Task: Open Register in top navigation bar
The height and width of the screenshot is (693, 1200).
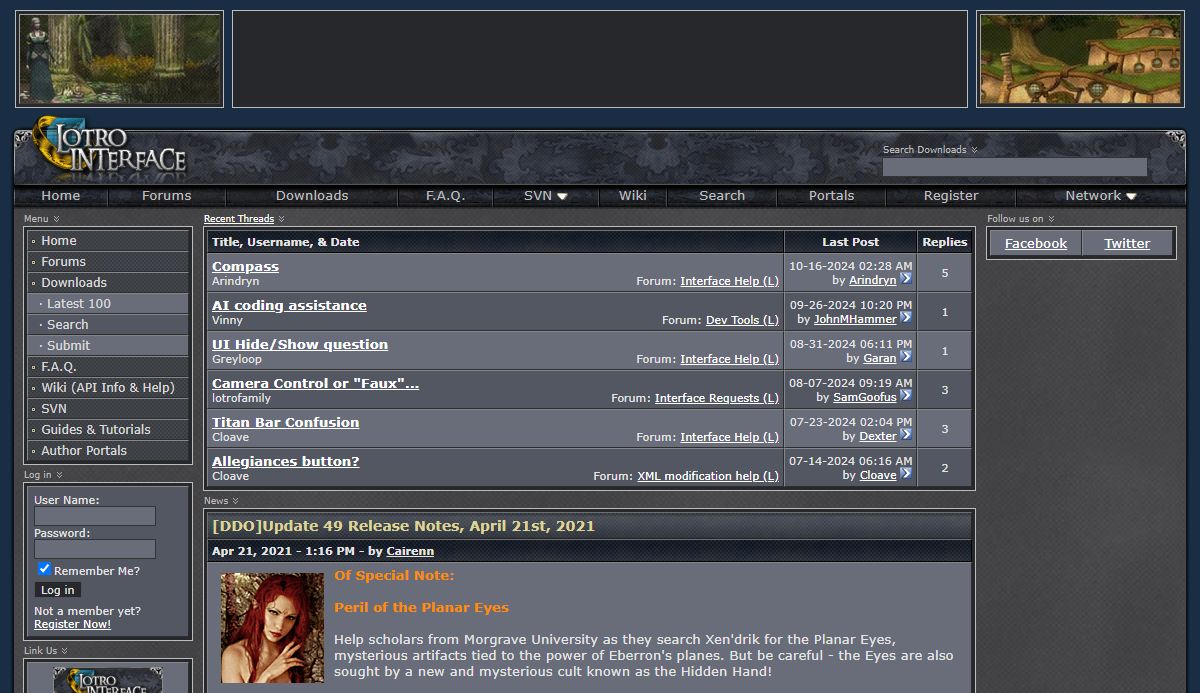Action: coord(951,196)
